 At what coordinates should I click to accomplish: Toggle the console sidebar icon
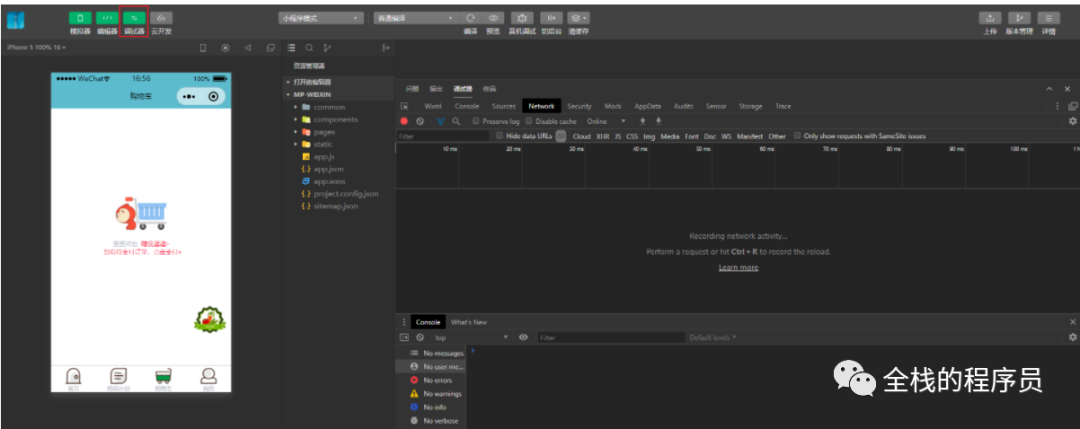point(404,337)
